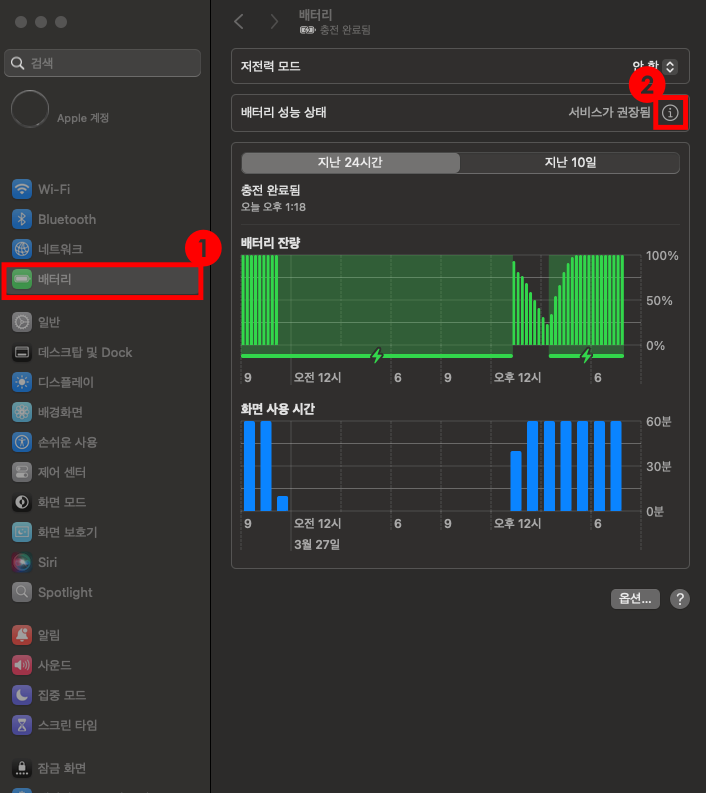Switch to 지난 10일 tab
Image resolution: width=706 pixels, height=793 pixels.
tap(570, 163)
